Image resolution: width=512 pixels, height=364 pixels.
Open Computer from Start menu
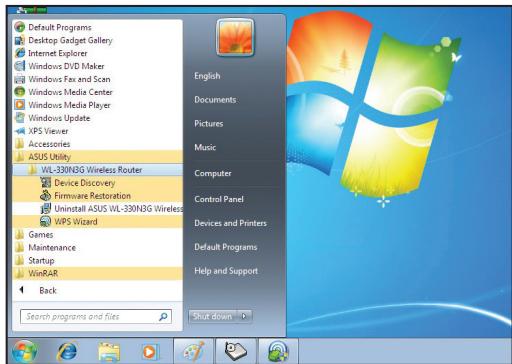coord(213,173)
